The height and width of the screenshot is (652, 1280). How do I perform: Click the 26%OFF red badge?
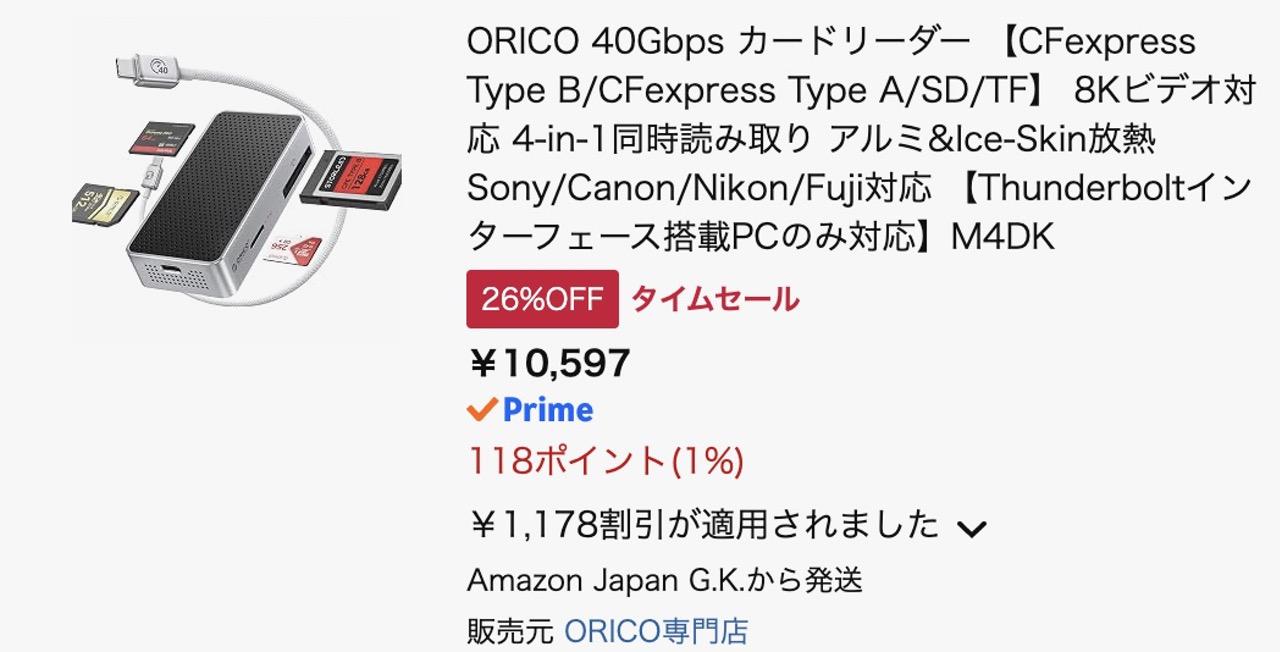click(x=542, y=299)
